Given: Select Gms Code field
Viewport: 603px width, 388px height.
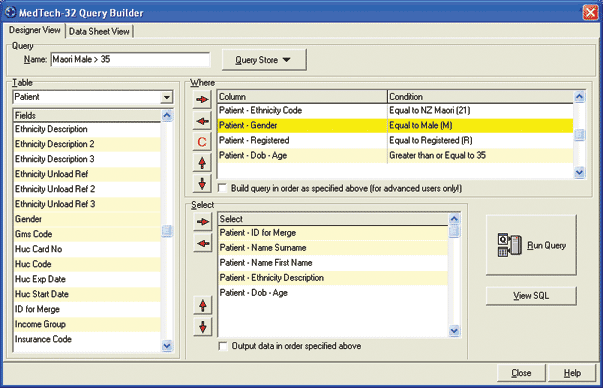Looking at the screenshot, I should [x=87, y=234].
